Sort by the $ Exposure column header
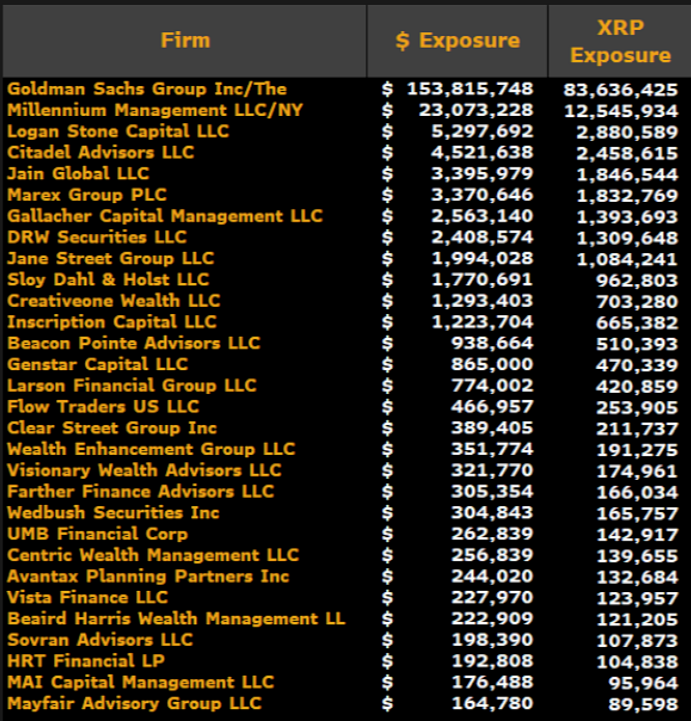The image size is (691, 721). (457, 41)
